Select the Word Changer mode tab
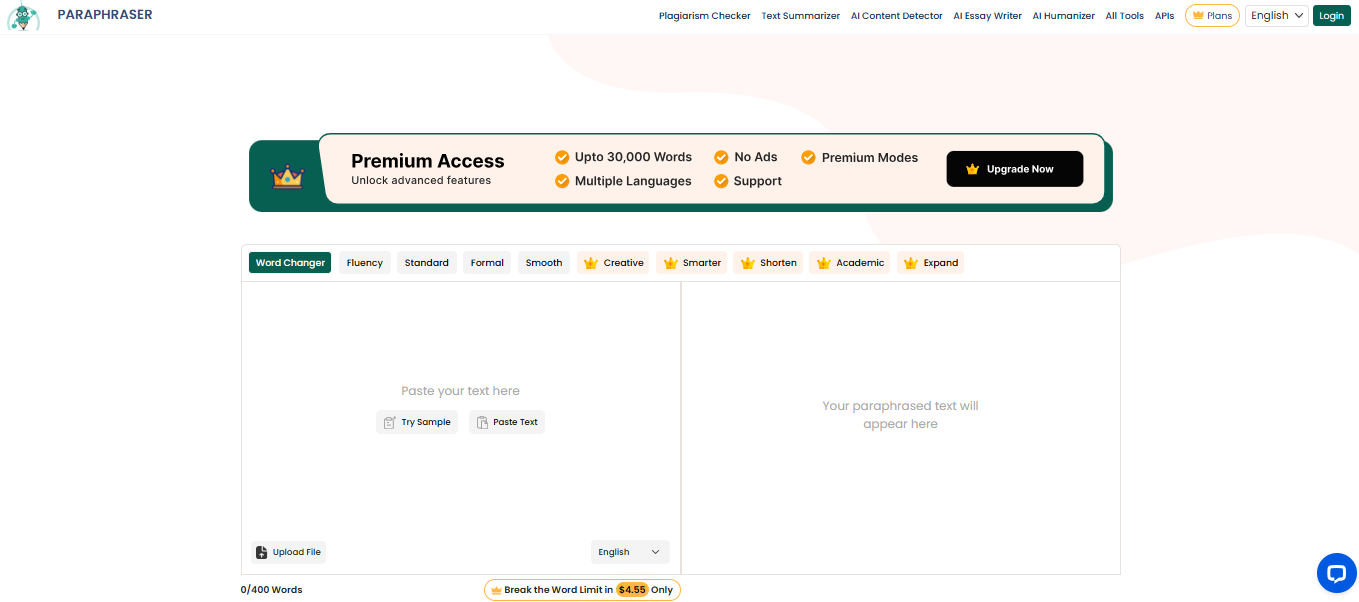The height and width of the screenshot is (602, 1359). click(290, 263)
